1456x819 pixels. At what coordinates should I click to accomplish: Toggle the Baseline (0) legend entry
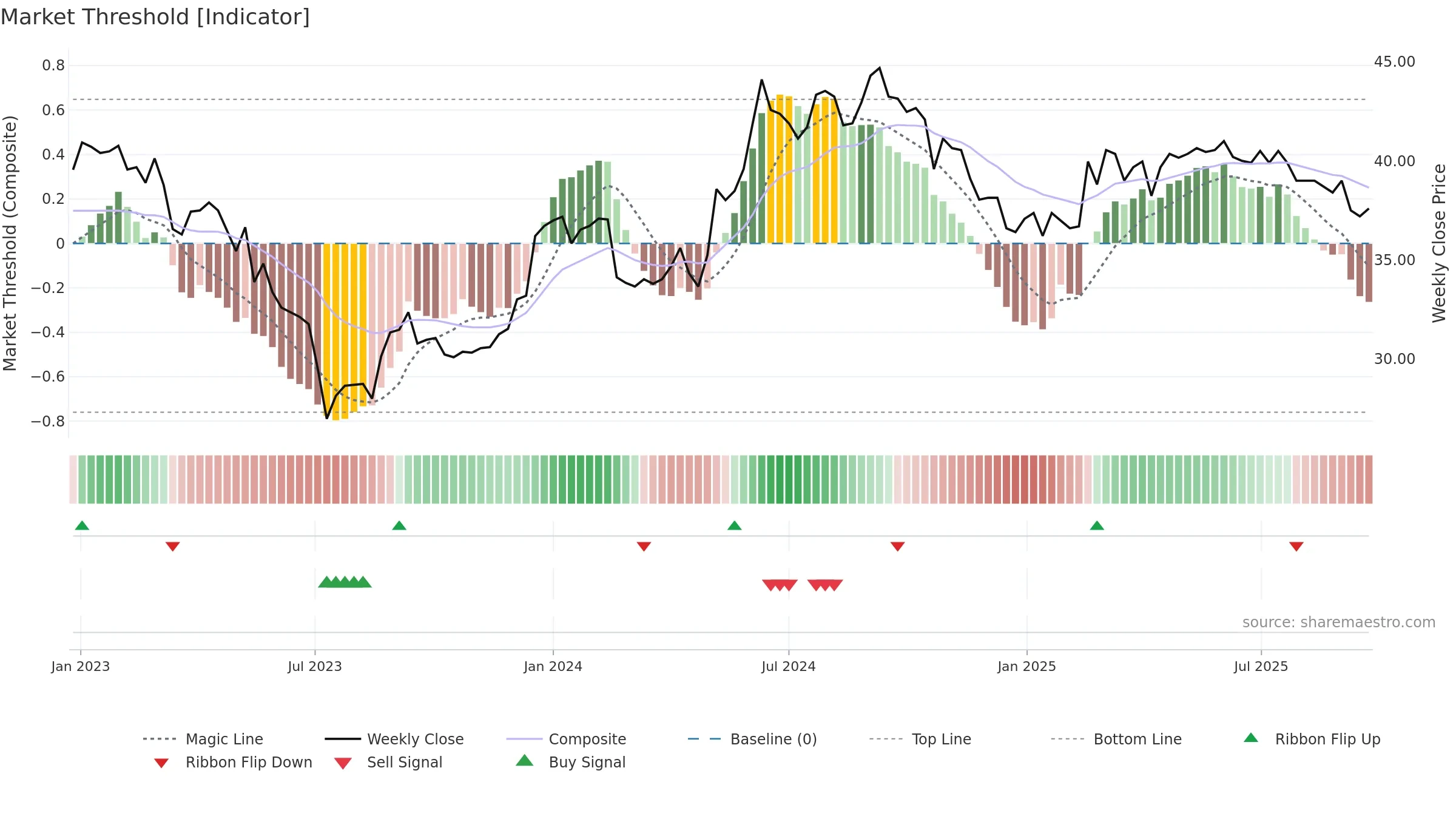[x=752, y=739]
